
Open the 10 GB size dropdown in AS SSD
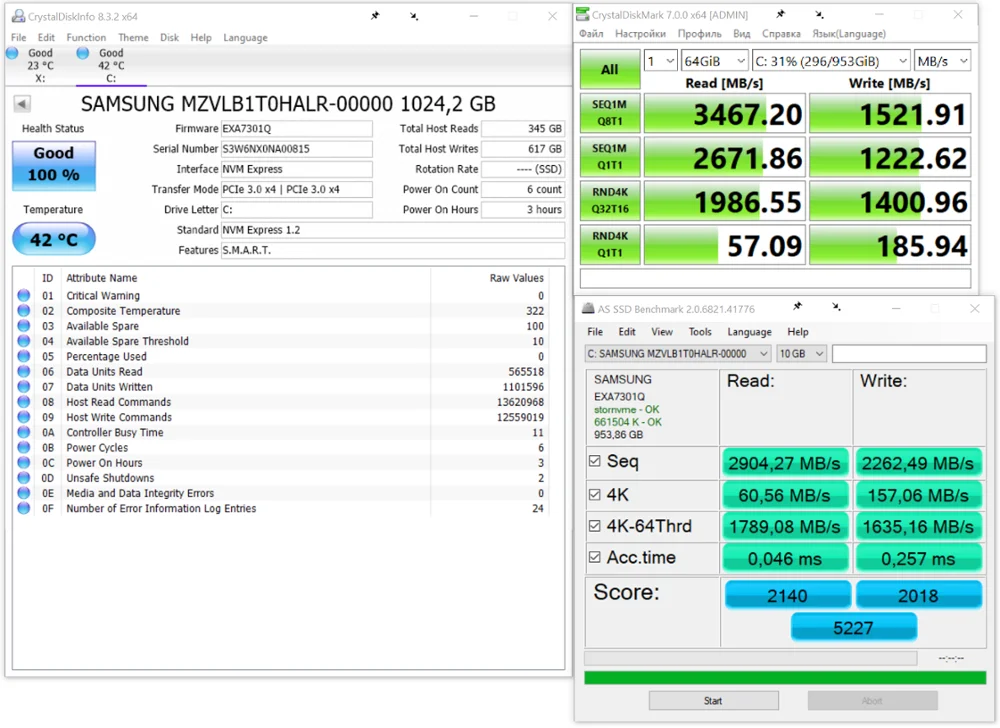pos(801,354)
